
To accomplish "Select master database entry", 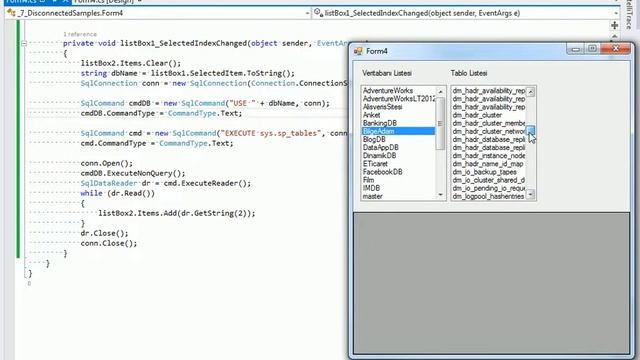I will tap(398, 196).
